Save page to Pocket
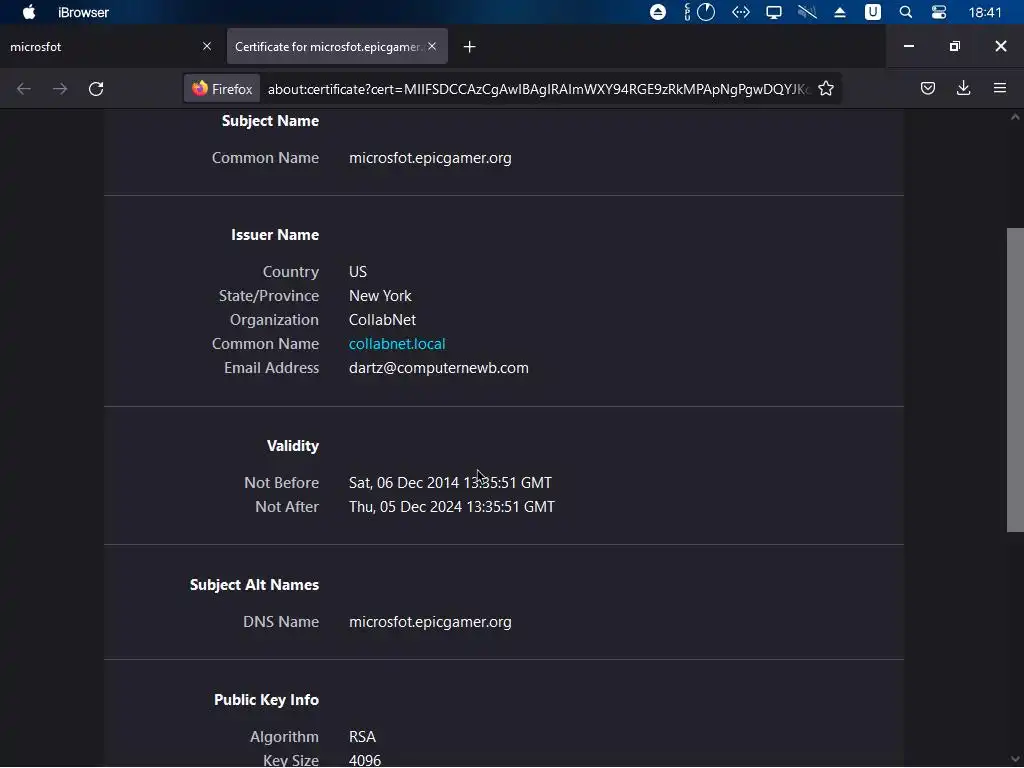 click(x=927, y=88)
